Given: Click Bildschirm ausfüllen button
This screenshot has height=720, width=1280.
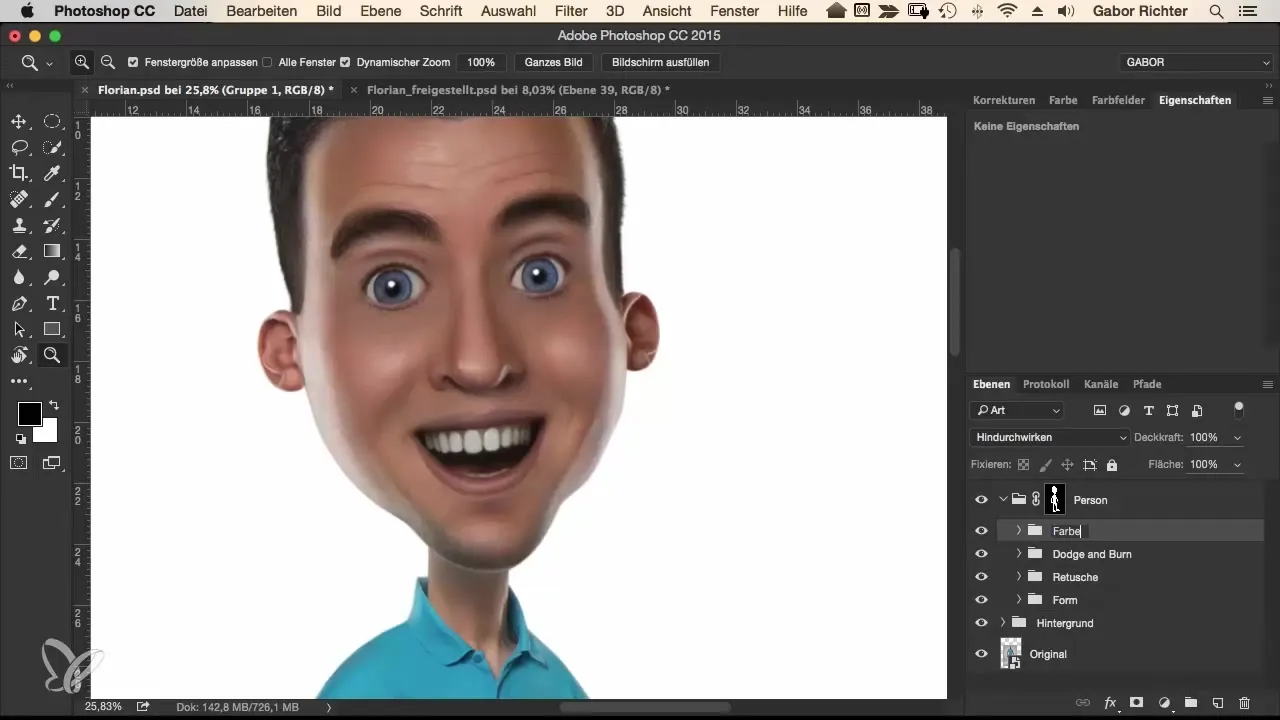Looking at the screenshot, I should (660, 62).
